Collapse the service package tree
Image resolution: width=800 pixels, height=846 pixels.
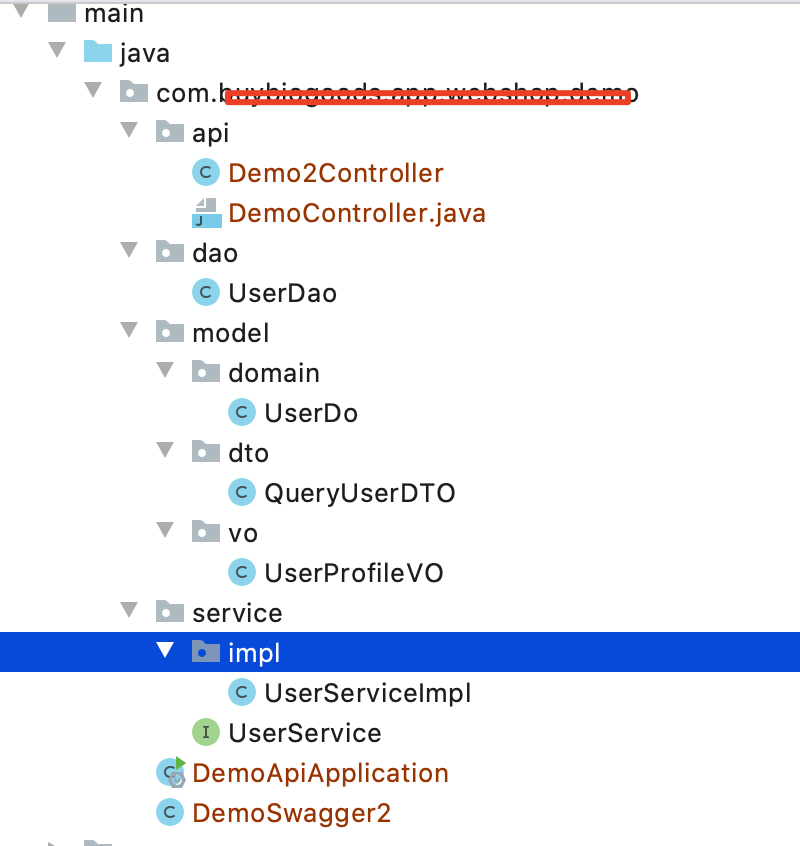(x=129, y=611)
